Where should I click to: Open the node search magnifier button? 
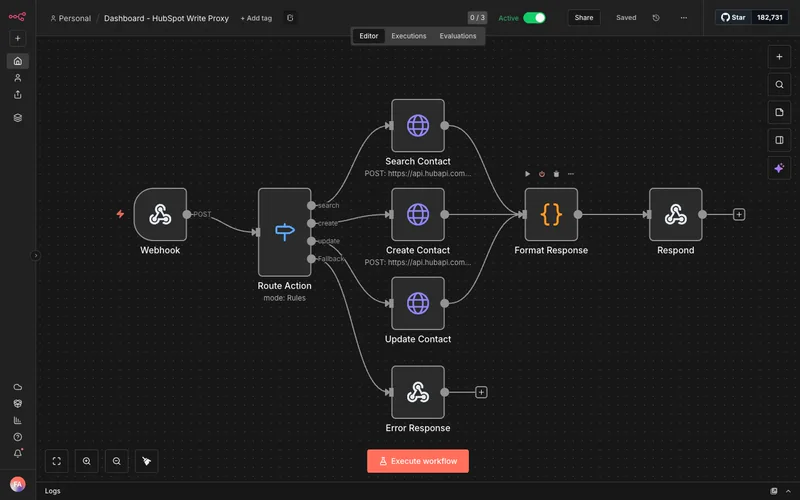779,85
